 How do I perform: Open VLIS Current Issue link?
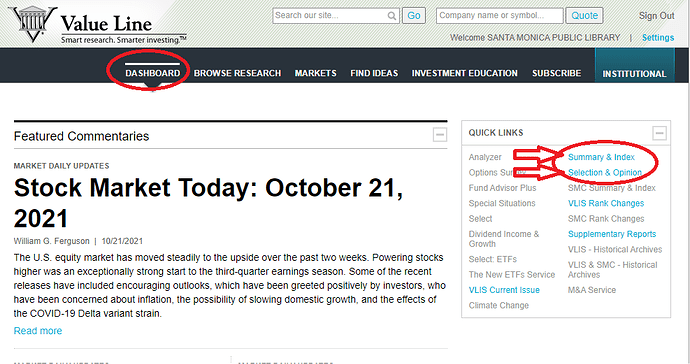coord(504,290)
